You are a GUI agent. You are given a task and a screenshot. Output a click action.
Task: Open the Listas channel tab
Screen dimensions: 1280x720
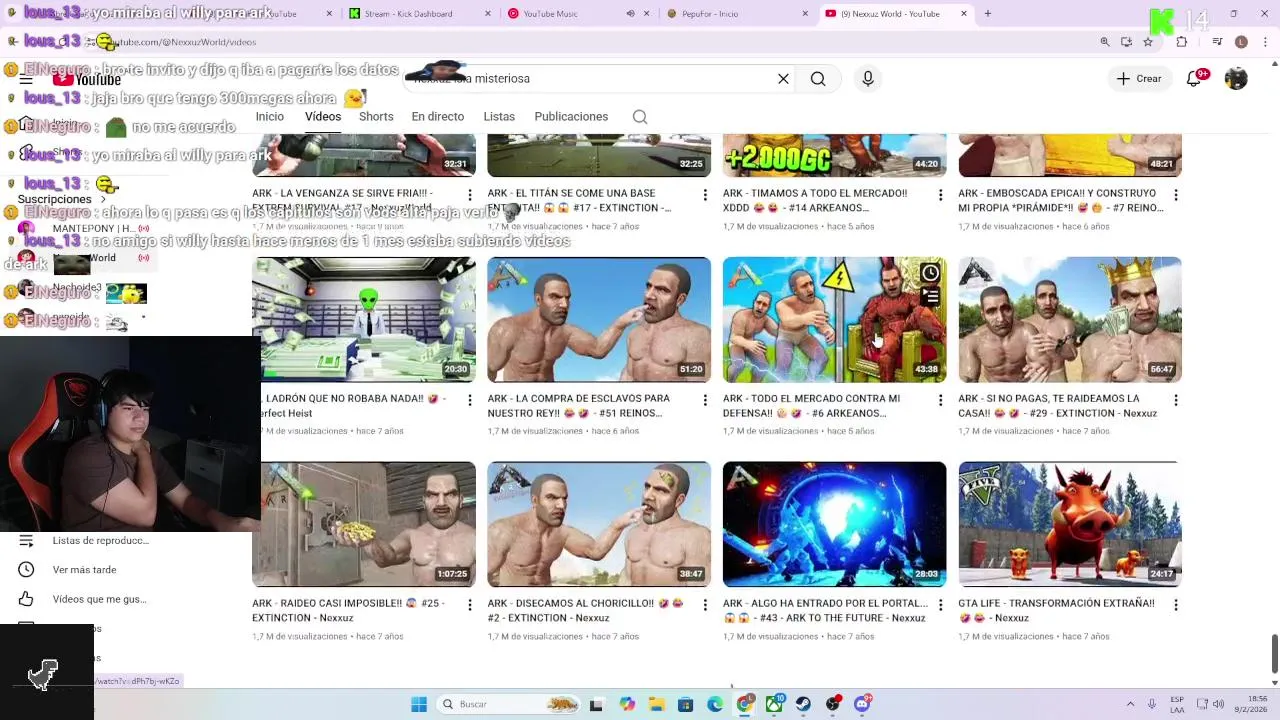[x=499, y=117]
